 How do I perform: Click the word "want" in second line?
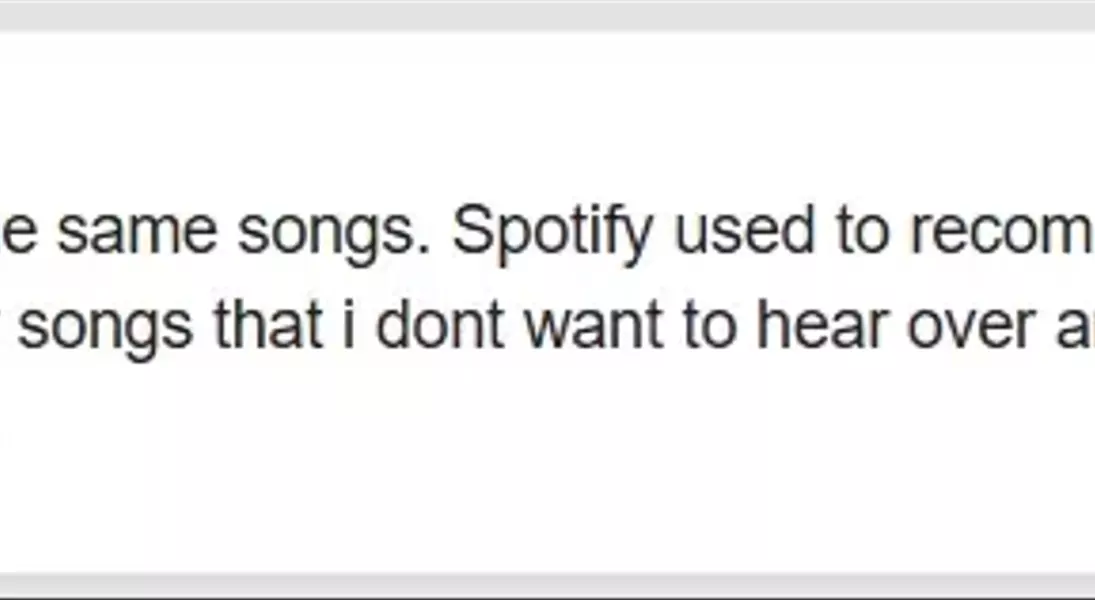pyautogui.click(x=594, y=326)
